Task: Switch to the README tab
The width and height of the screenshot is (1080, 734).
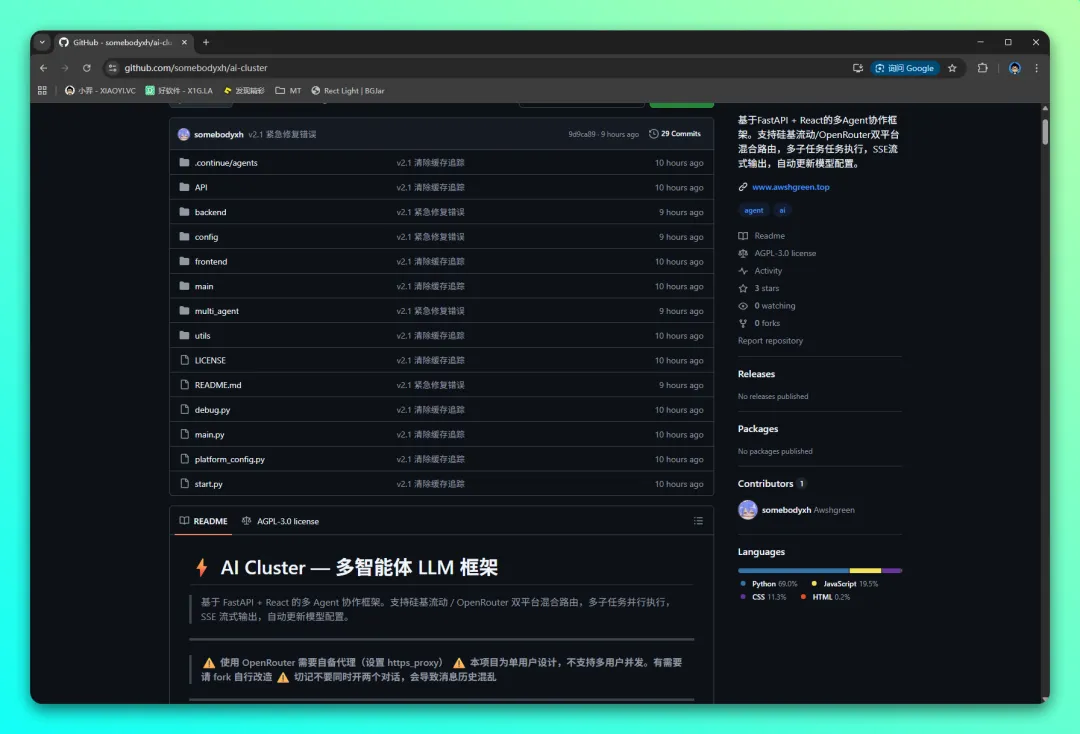Action: coord(203,521)
